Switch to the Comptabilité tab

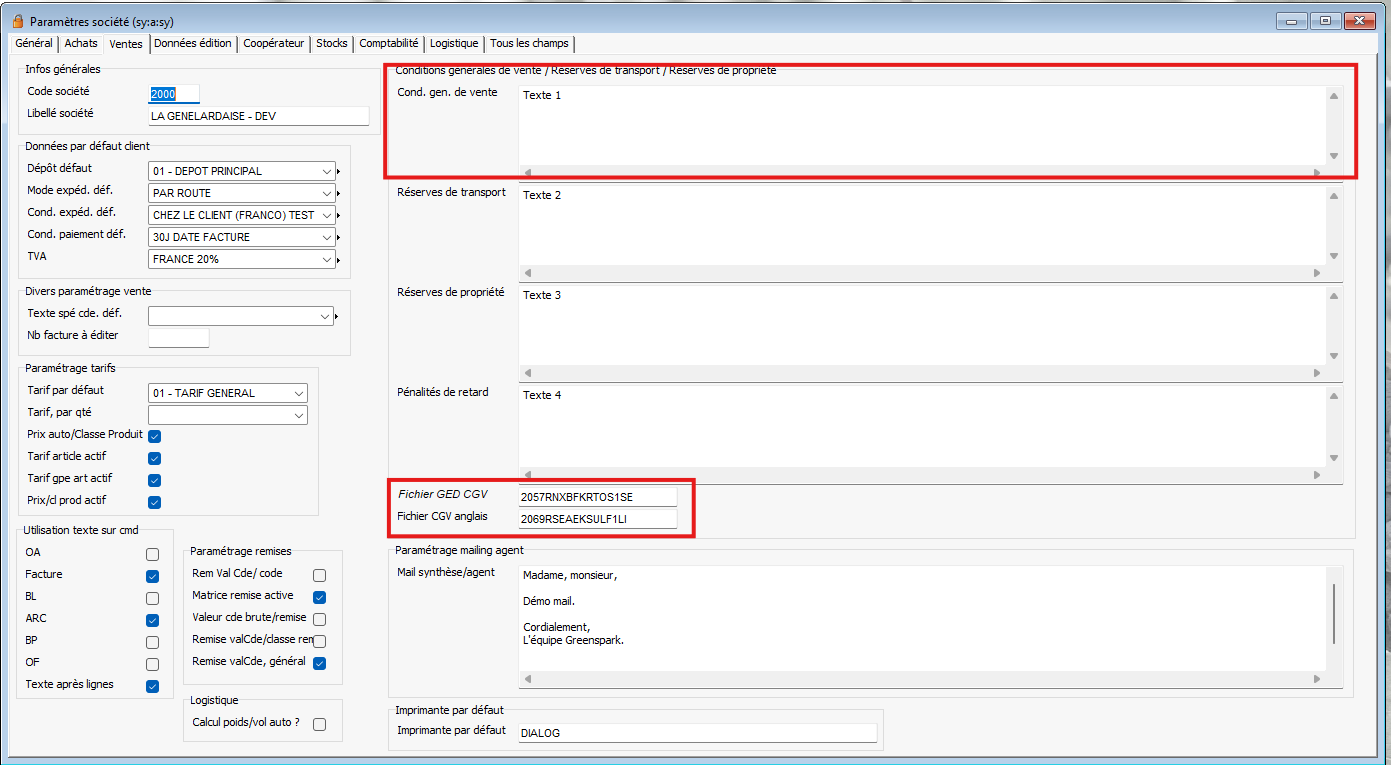[388, 44]
